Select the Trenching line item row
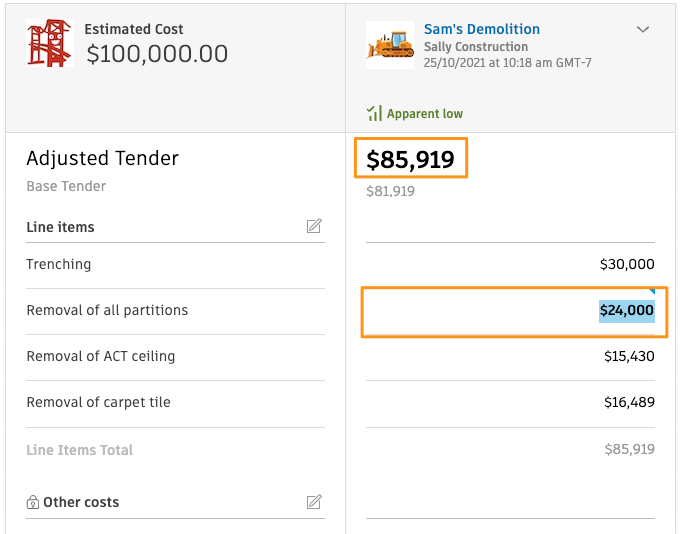The image size is (685, 534). (175, 265)
